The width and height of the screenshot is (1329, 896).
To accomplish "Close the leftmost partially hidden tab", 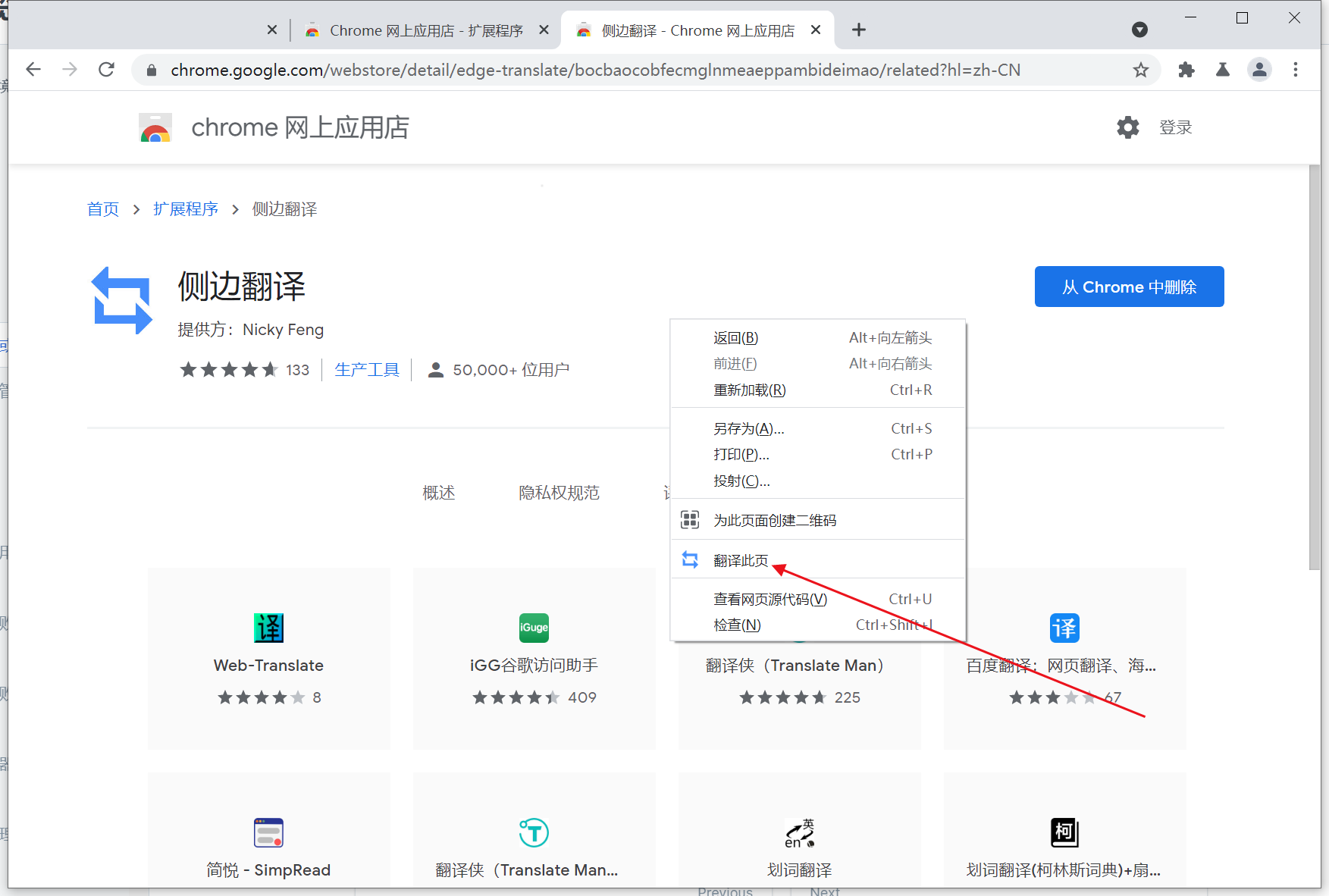I will point(272,30).
